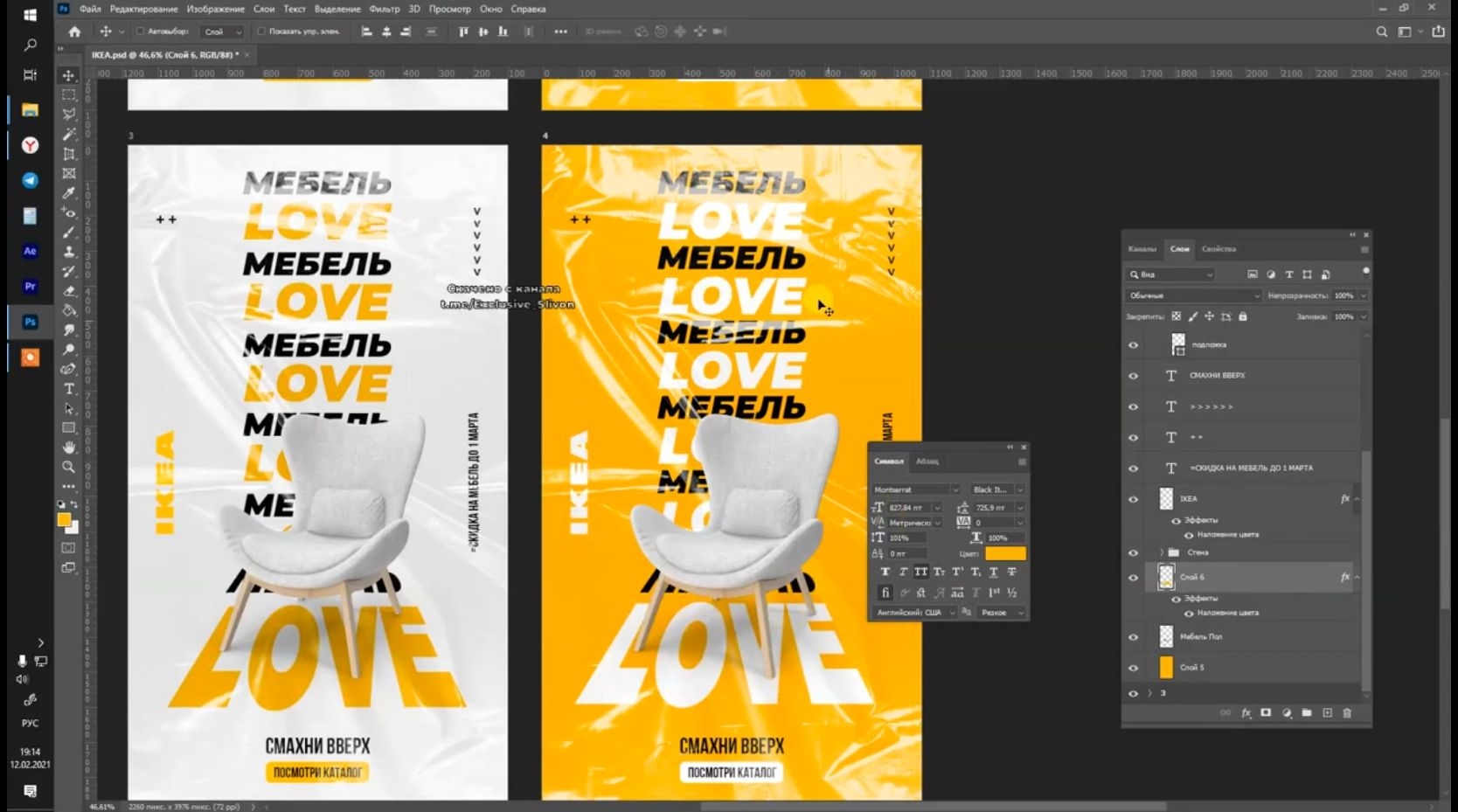Toggle Underline in the Character panel

point(993,572)
